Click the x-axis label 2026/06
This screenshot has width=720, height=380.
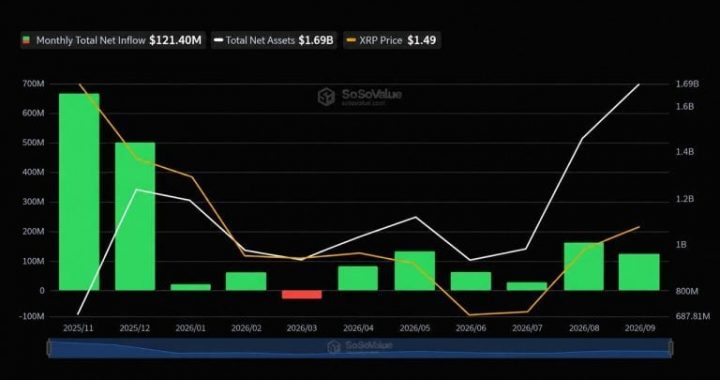[x=471, y=328]
